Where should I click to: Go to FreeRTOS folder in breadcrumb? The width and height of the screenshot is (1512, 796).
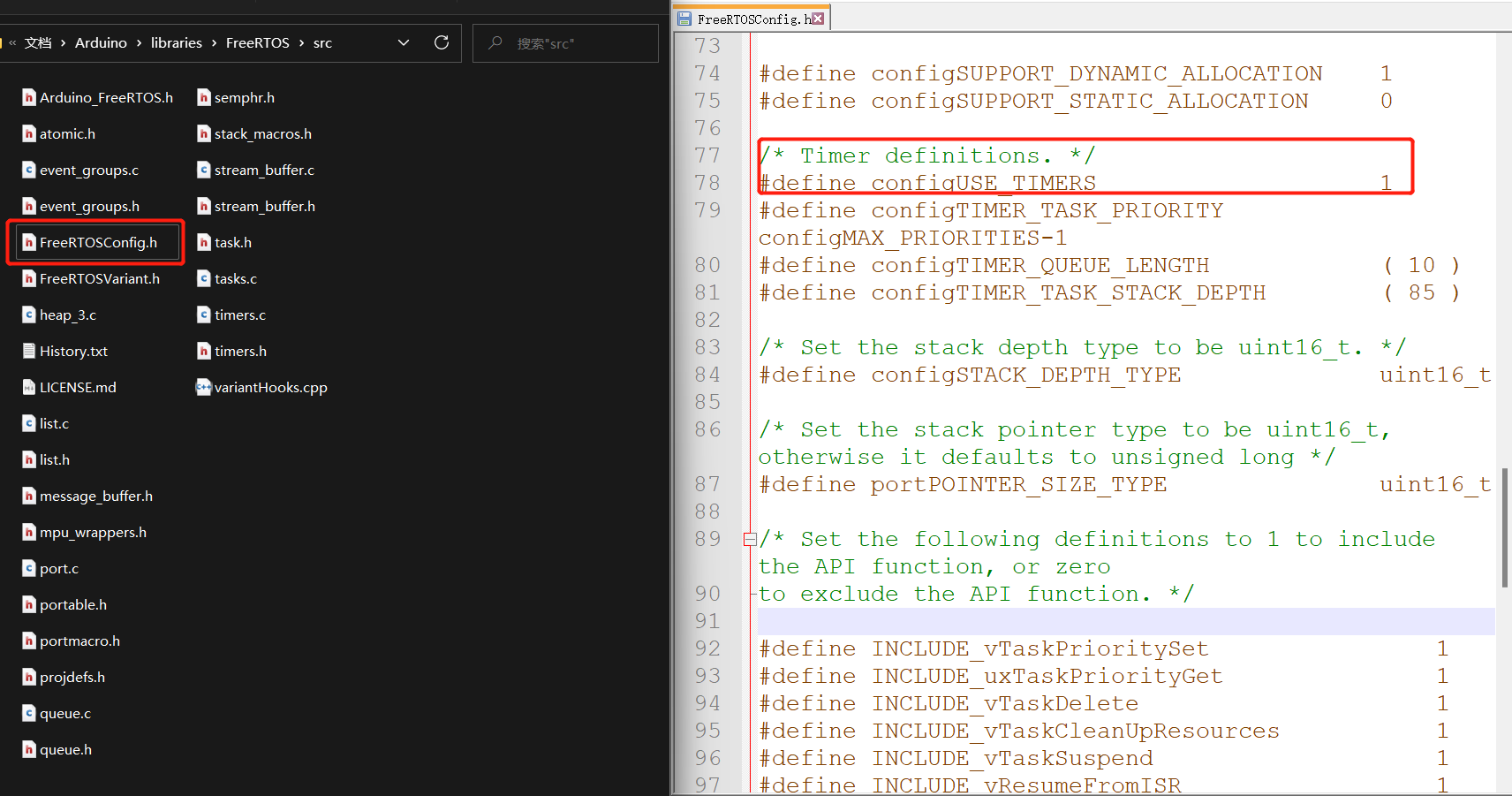click(258, 42)
